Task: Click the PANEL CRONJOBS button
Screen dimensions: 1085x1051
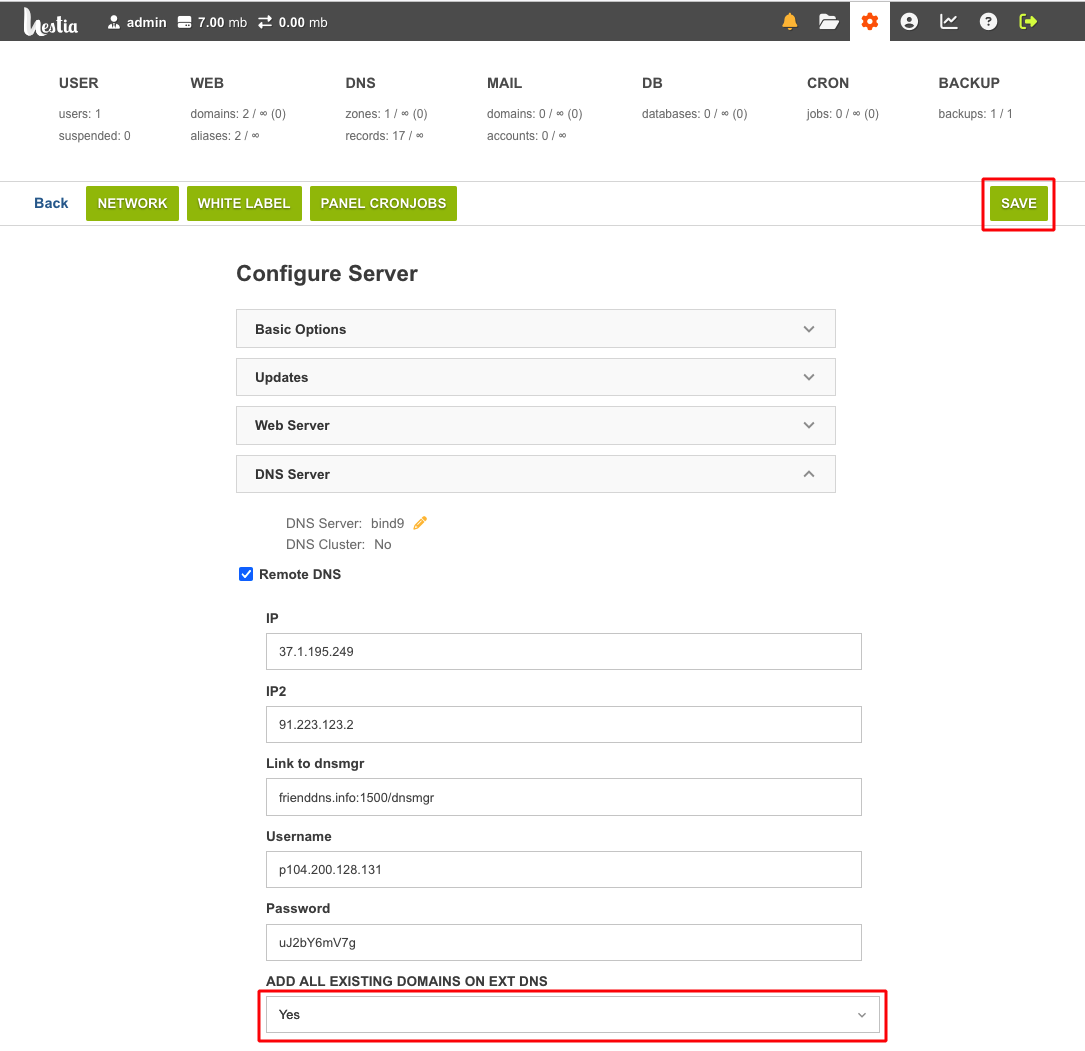Action: pos(383,203)
